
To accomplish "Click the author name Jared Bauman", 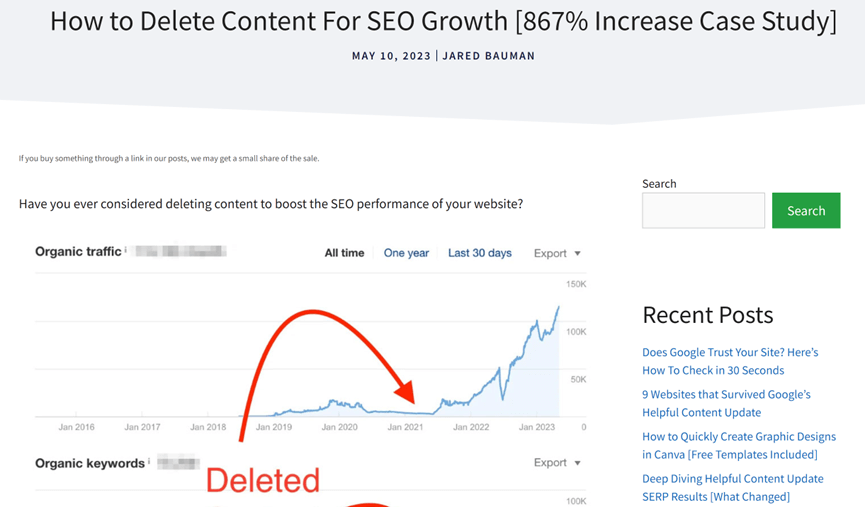I will point(488,56).
